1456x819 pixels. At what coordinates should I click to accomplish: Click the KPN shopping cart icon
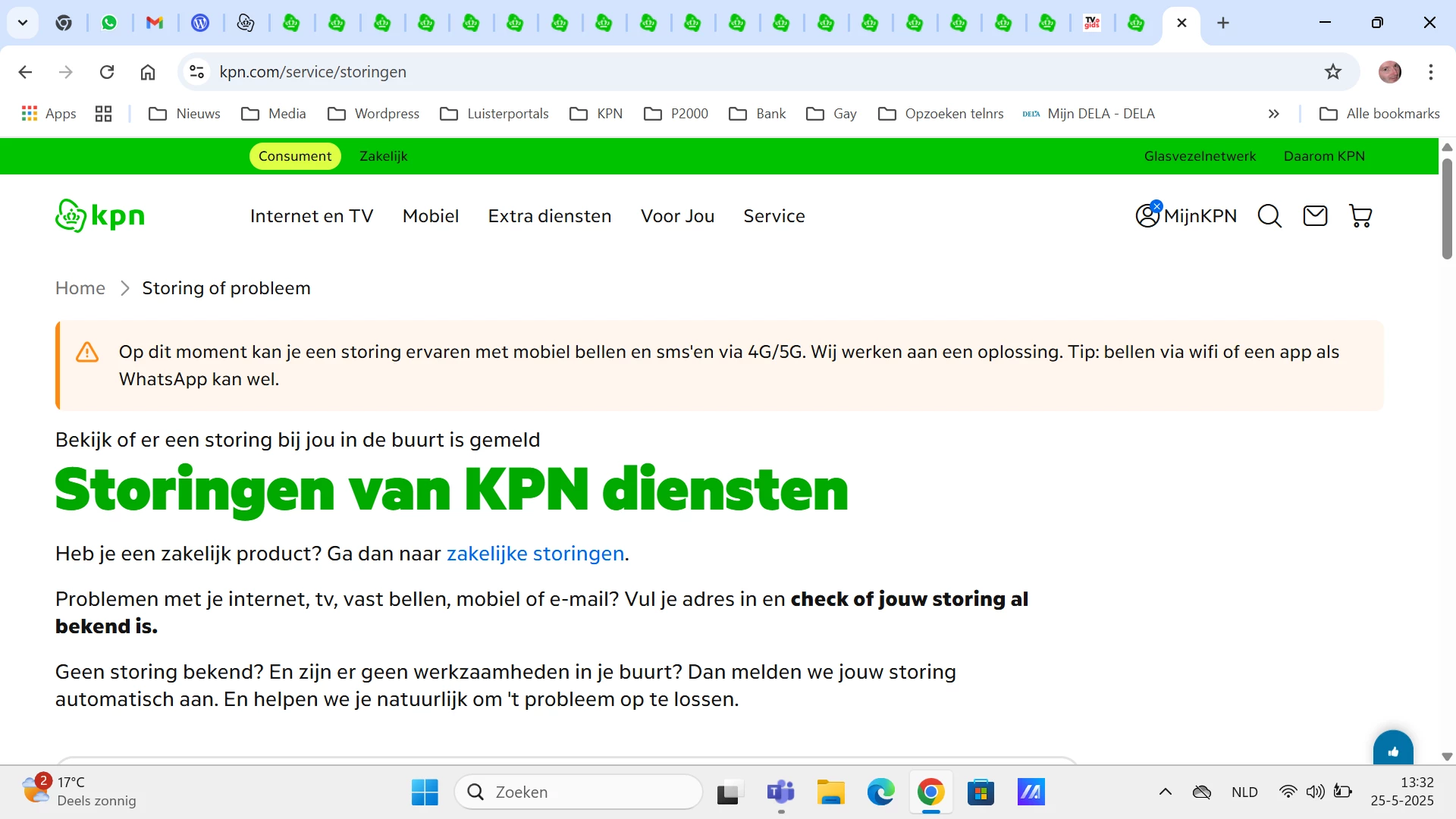click(1360, 216)
